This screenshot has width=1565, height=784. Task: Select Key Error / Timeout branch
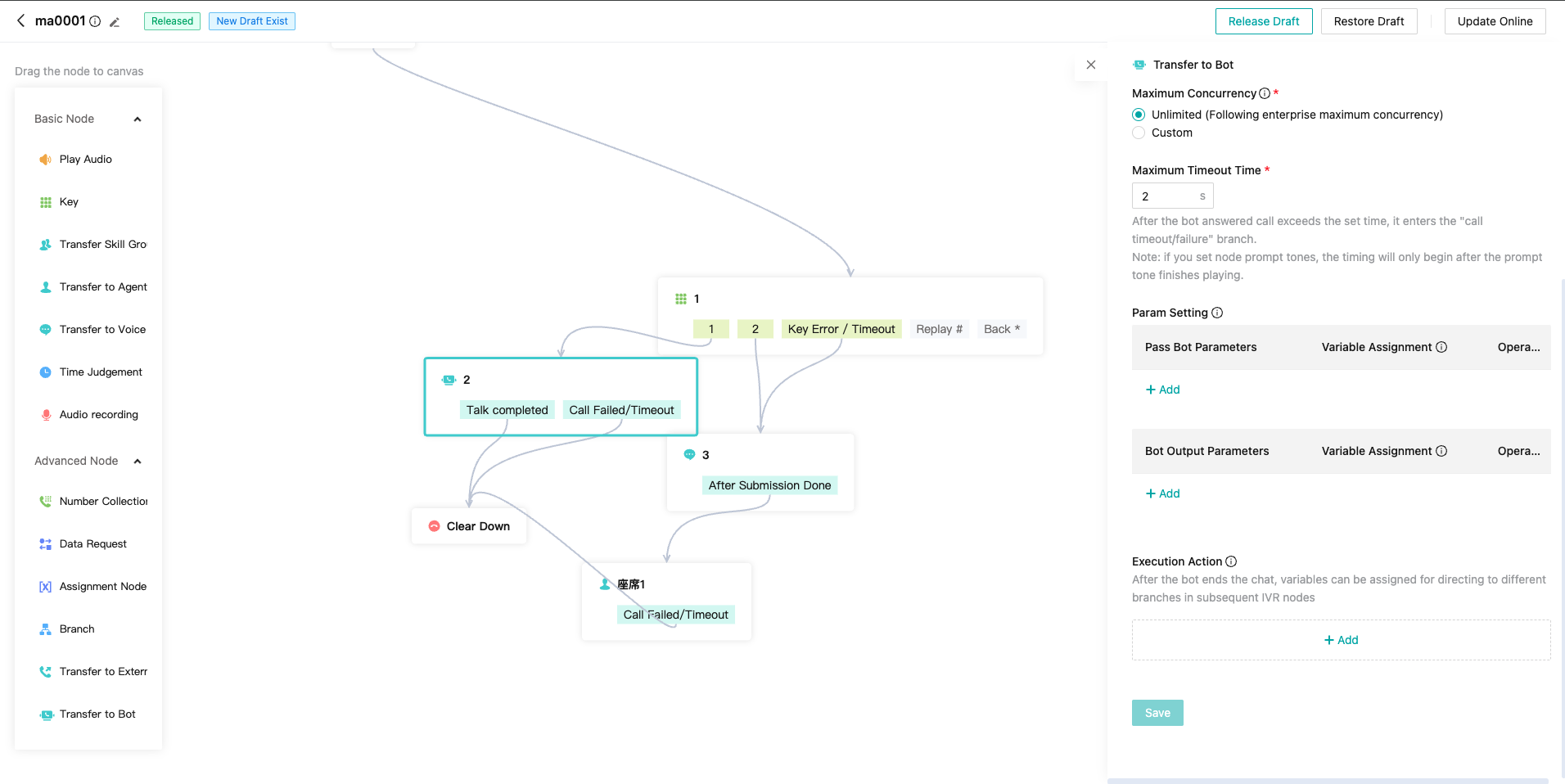click(841, 329)
